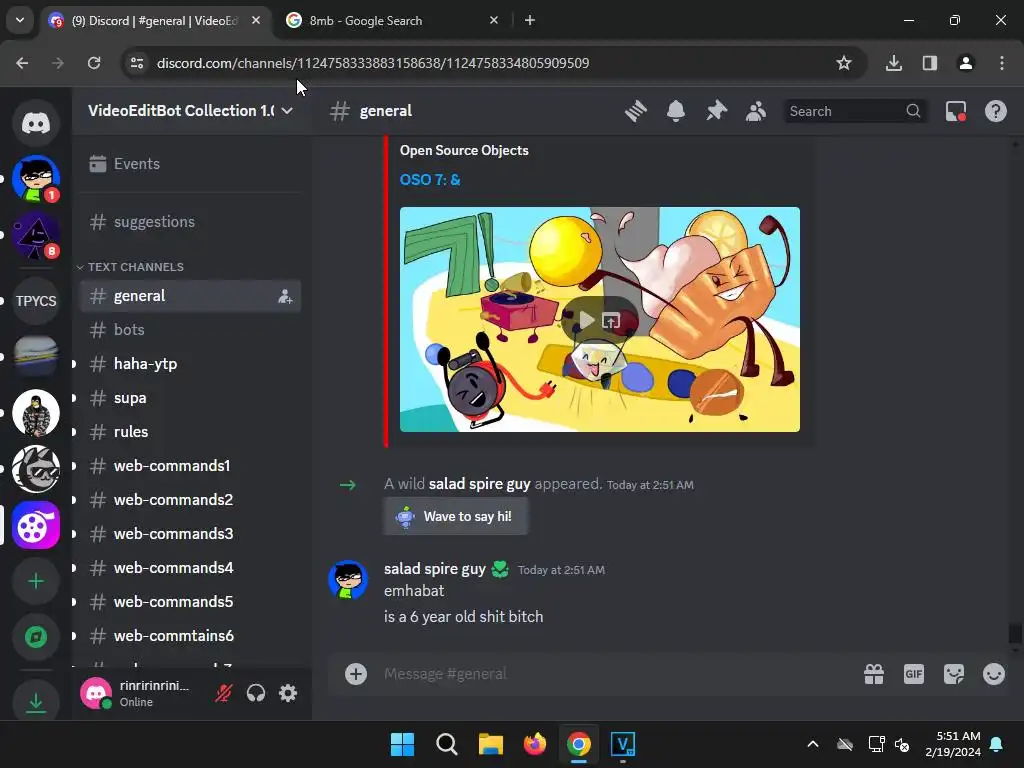Toggle the member list icon
The height and width of the screenshot is (768, 1024).
(756, 111)
